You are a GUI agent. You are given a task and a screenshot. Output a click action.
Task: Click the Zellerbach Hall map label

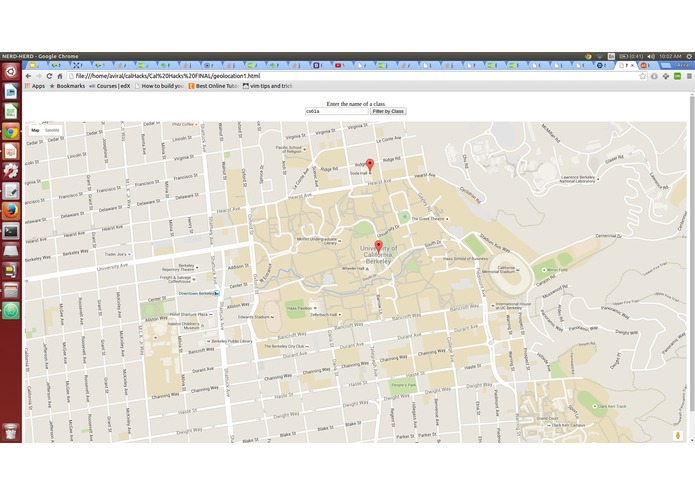(325, 315)
